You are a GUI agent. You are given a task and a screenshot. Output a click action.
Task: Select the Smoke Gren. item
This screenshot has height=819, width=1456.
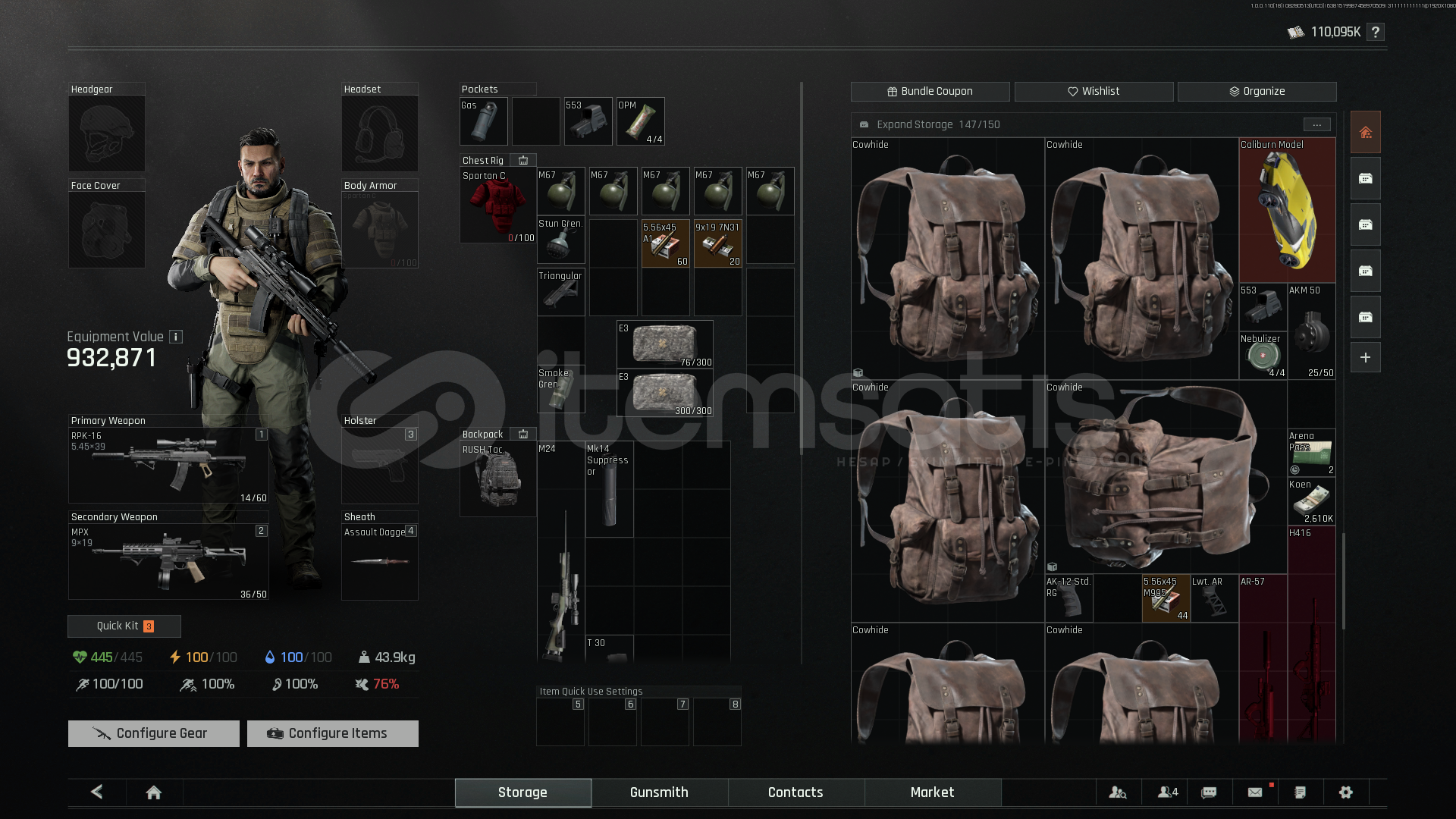pos(560,389)
